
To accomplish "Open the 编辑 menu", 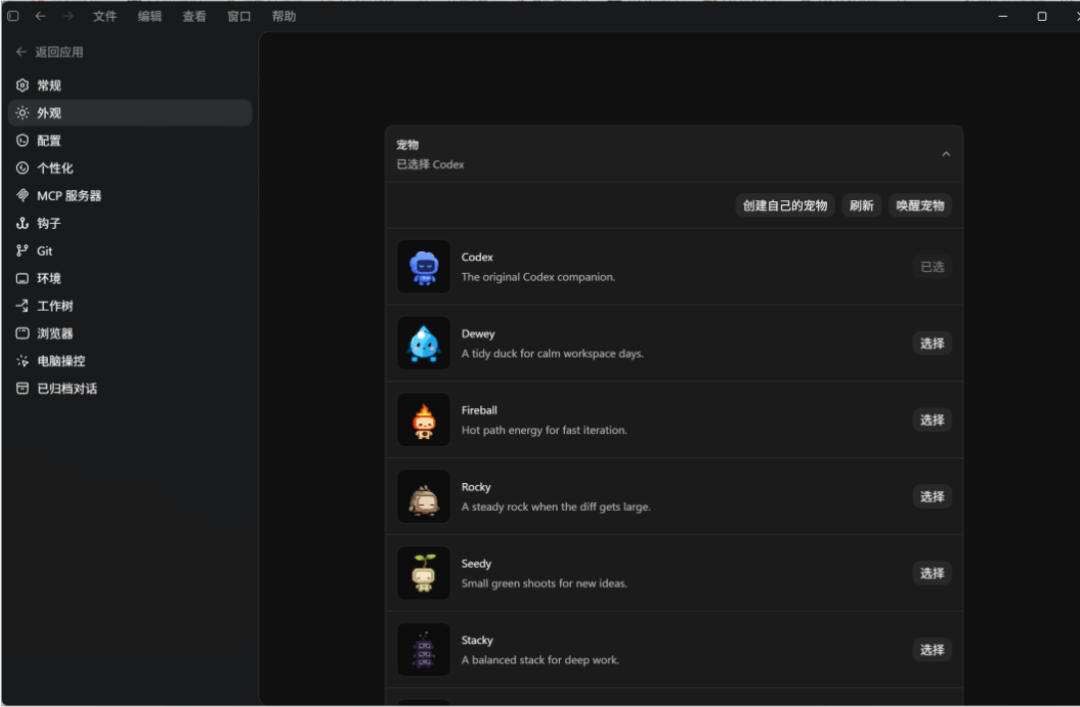I will click(149, 16).
